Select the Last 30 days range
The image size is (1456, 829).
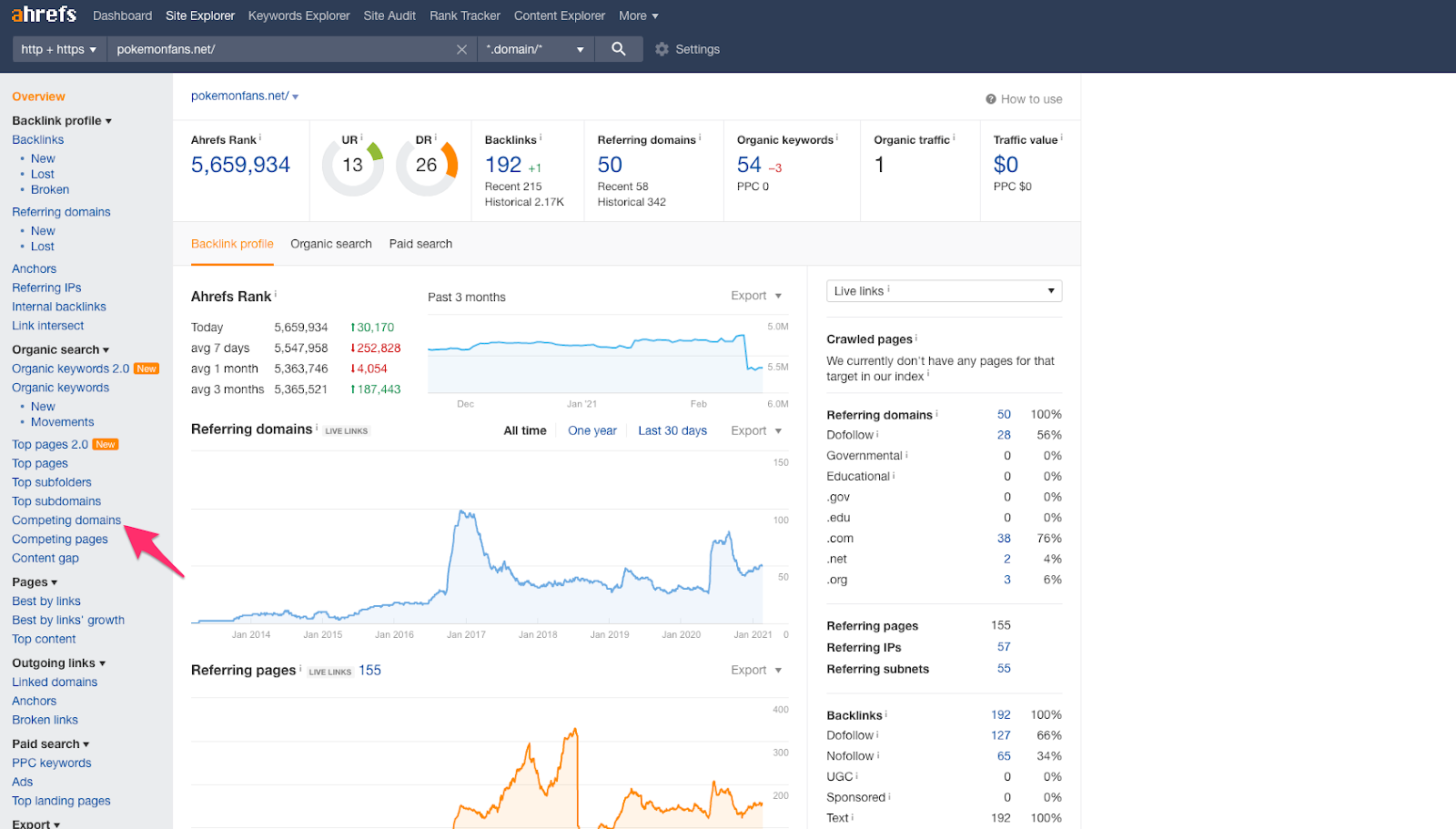[672, 430]
